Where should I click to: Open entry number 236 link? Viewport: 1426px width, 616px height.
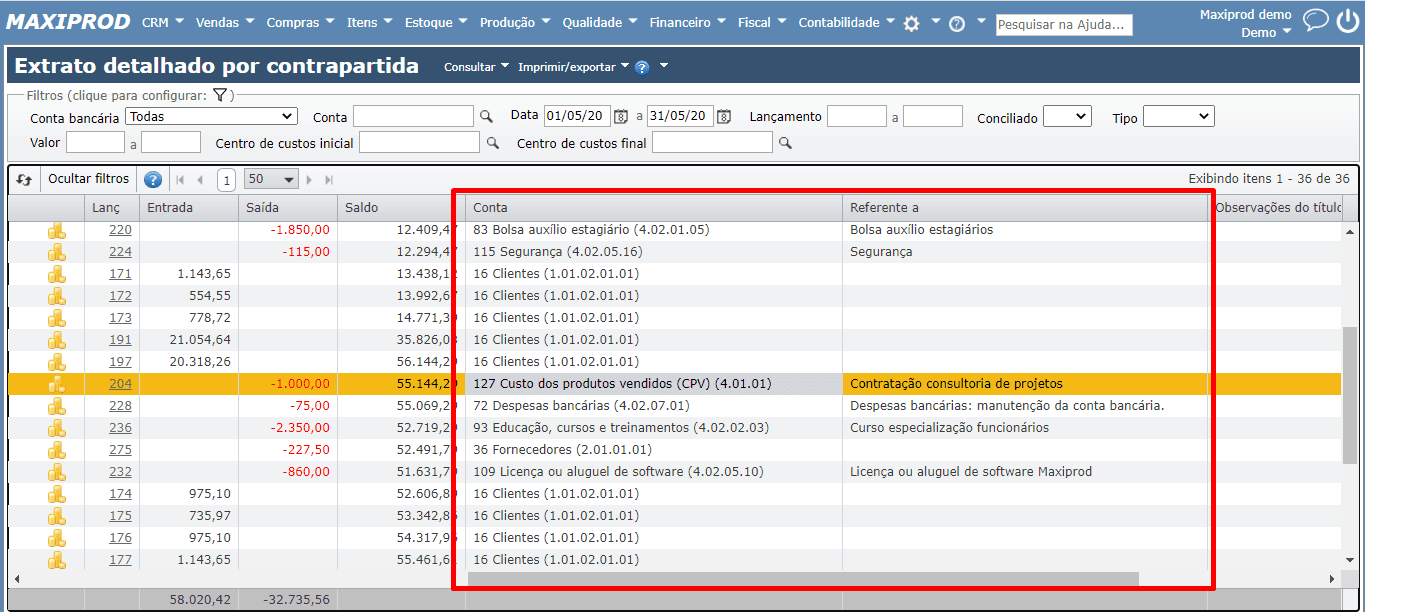pyautogui.click(x=120, y=428)
